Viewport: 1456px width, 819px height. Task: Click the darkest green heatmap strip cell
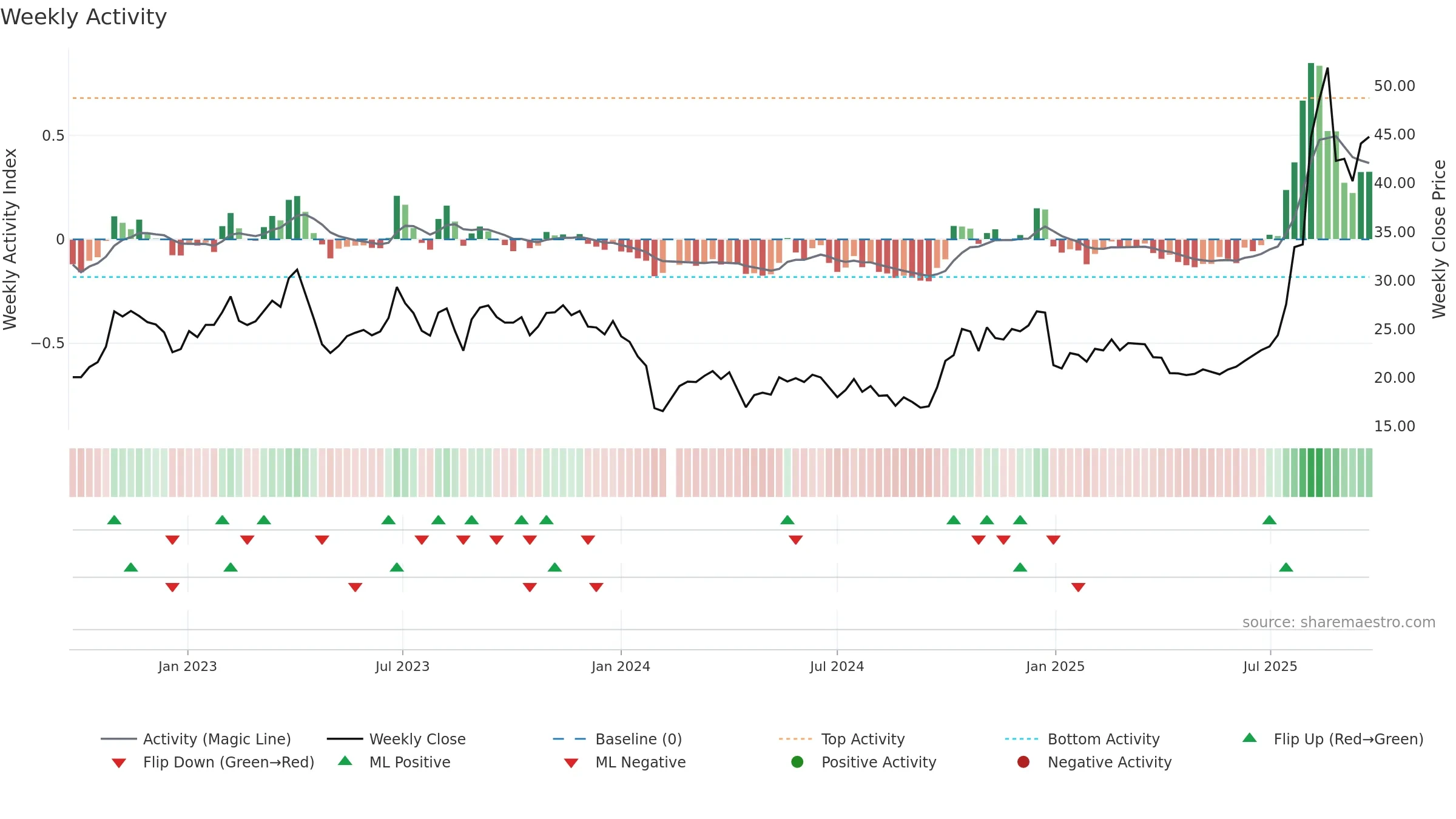[x=1311, y=473]
